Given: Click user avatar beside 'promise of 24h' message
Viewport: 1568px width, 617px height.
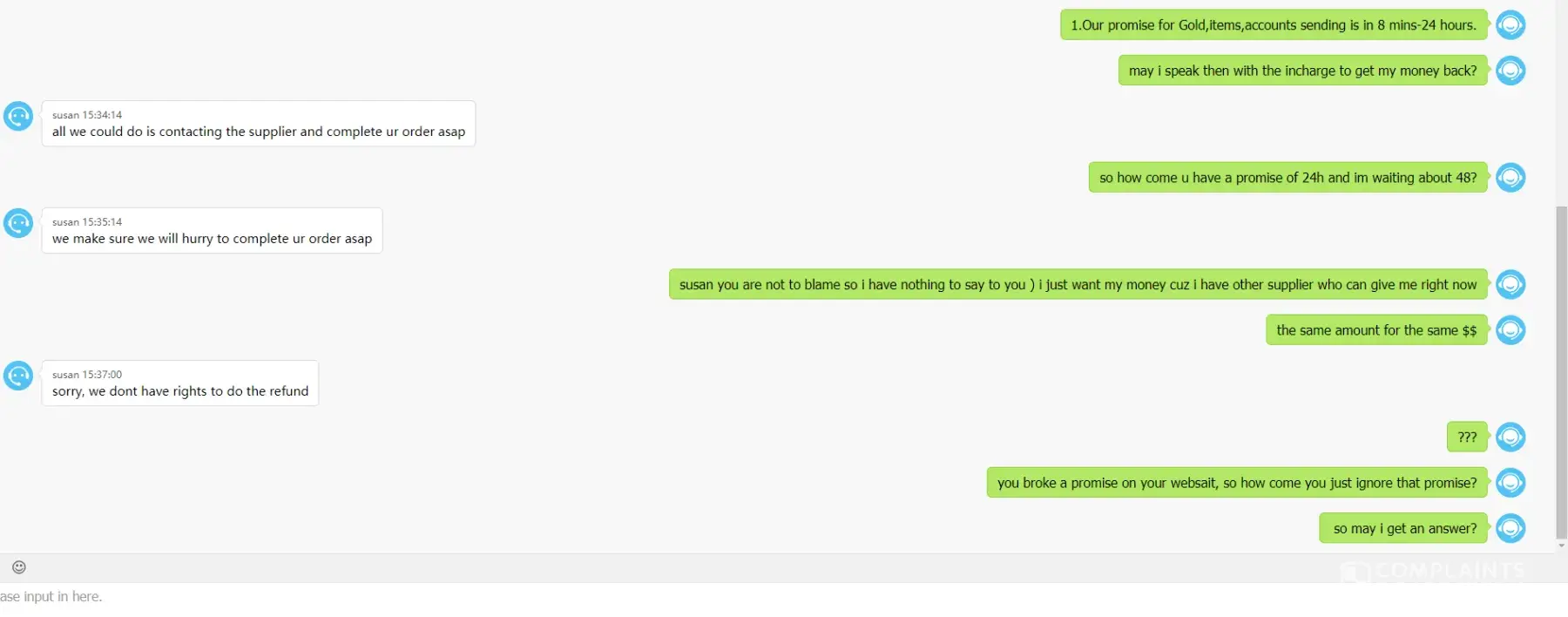Looking at the screenshot, I should click(x=1511, y=178).
